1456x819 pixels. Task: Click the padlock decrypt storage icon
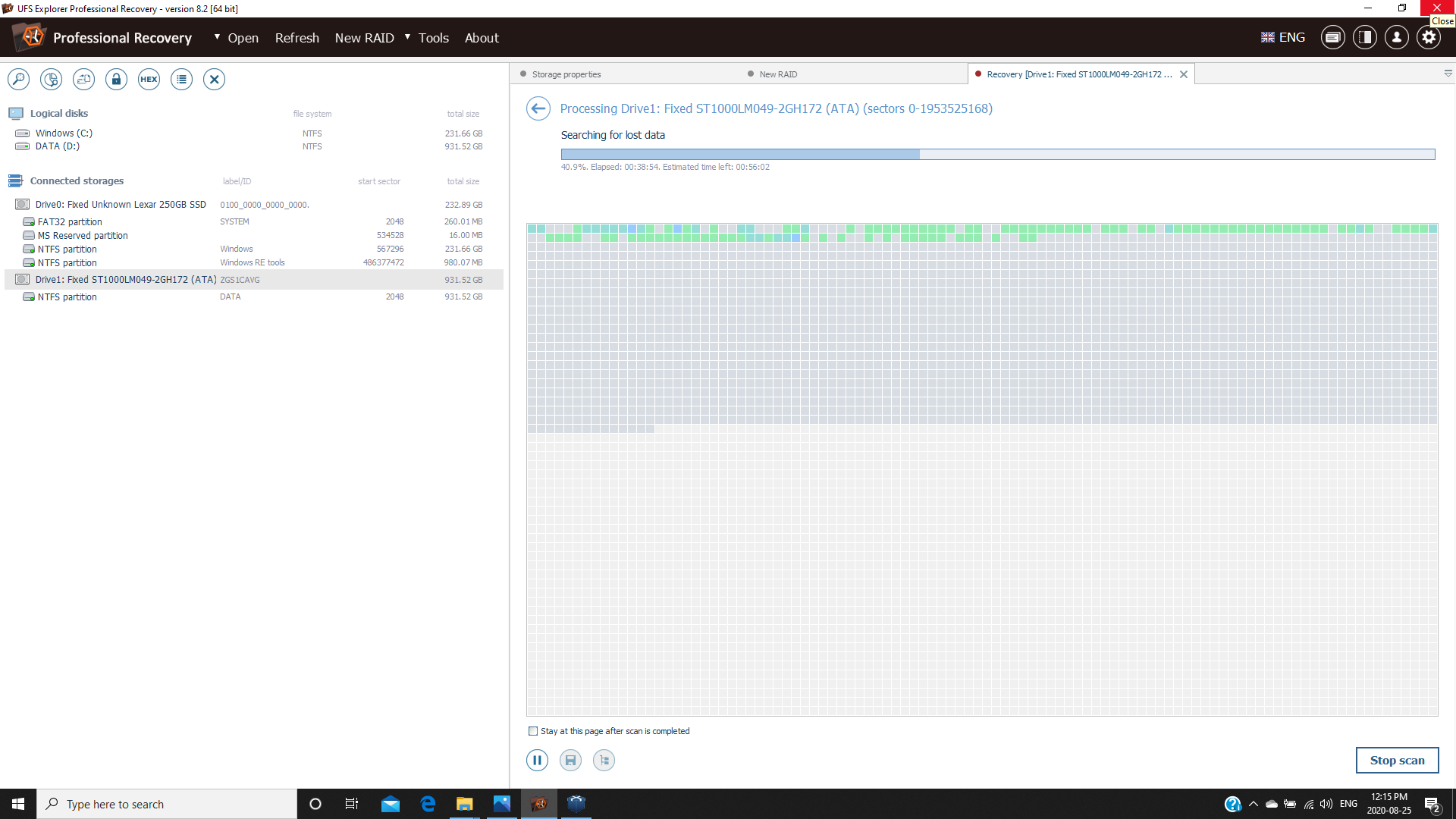pos(116,79)
